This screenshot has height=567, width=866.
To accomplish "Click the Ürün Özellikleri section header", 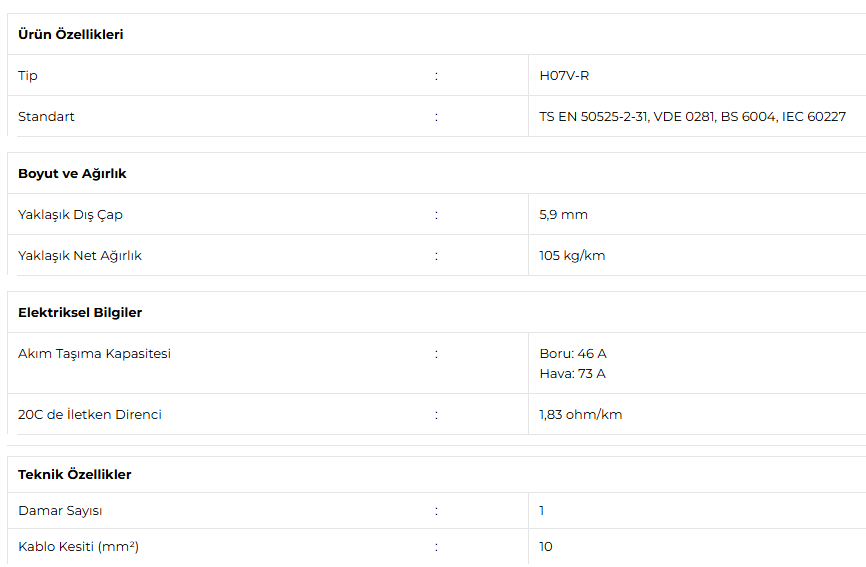I will (x=71, y=34).
